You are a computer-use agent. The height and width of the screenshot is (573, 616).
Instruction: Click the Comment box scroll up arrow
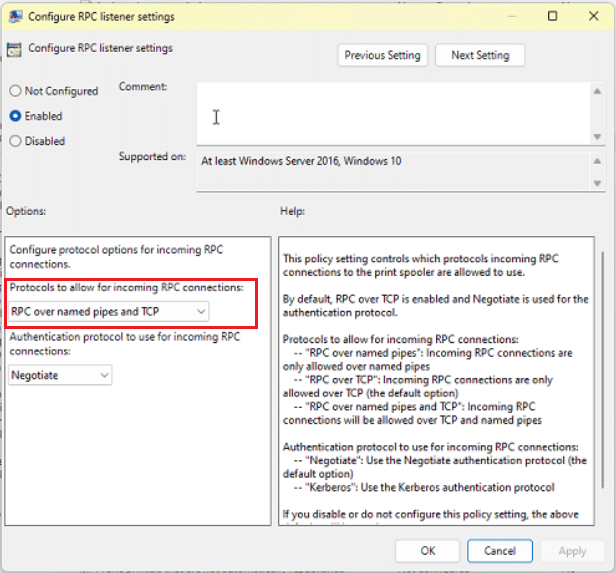tap(597, 91)
